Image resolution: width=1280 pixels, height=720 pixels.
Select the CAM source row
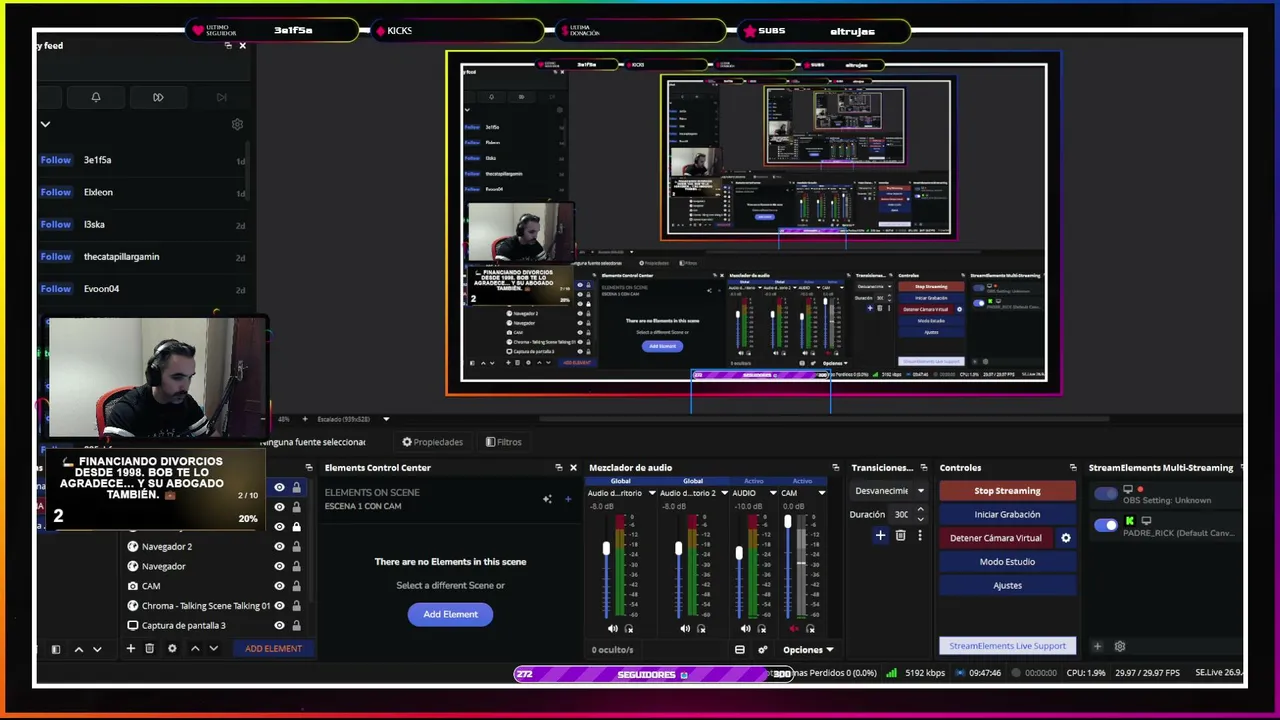(x=214, y=586)
